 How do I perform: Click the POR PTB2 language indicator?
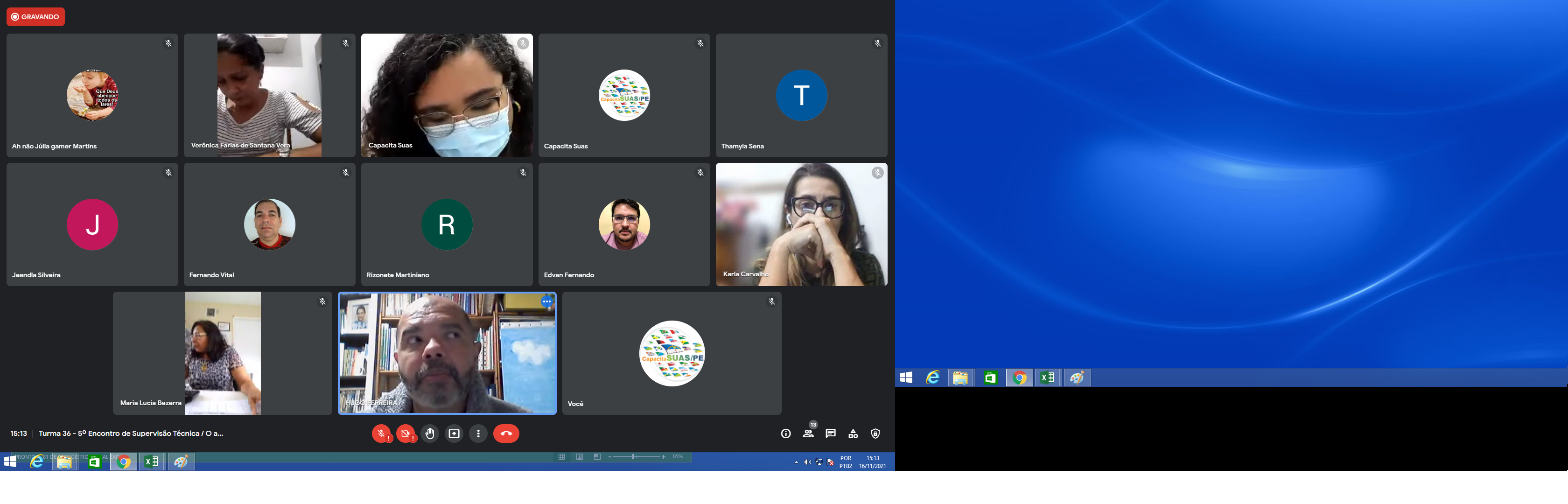click(846, 462)
